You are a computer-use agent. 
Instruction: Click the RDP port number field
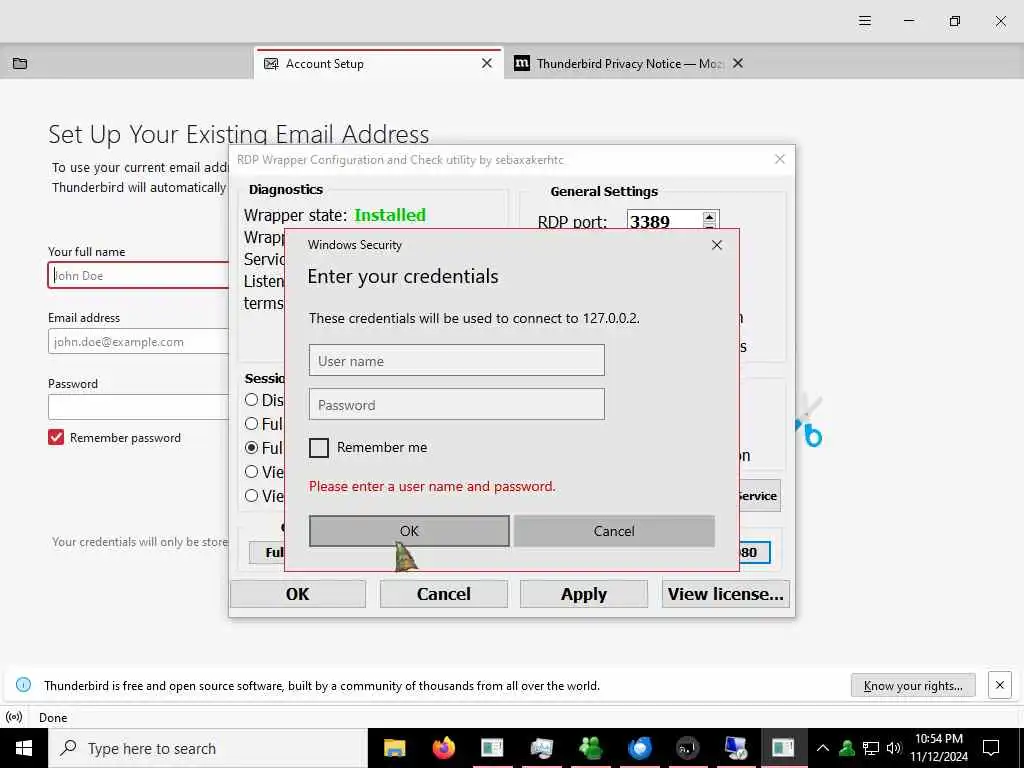coord(665,221)
